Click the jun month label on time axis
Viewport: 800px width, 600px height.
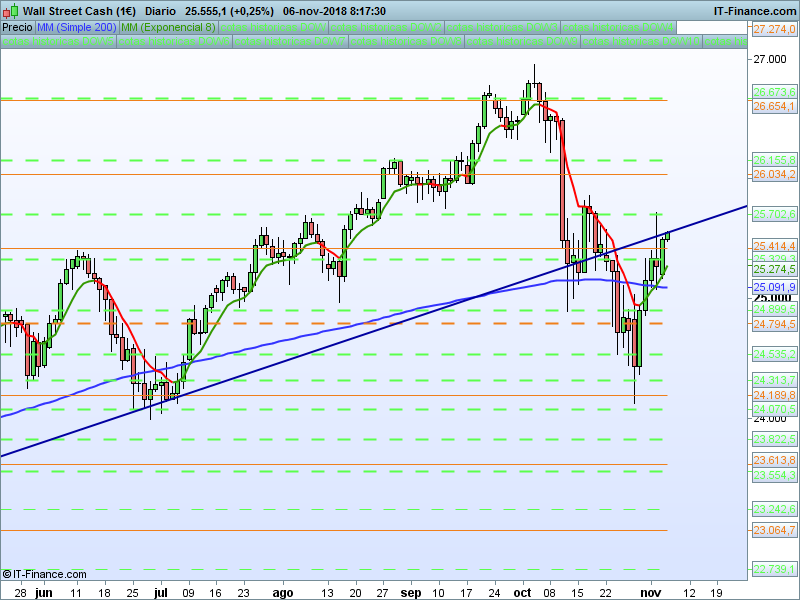click(x=44, y=593)
